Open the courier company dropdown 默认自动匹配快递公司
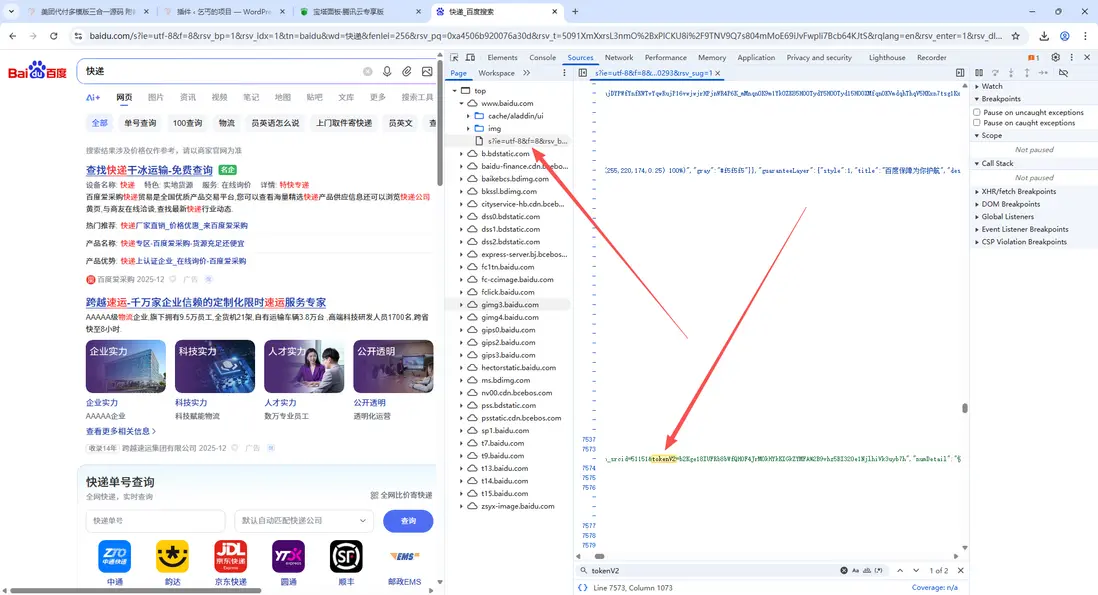 coord(303,521)
